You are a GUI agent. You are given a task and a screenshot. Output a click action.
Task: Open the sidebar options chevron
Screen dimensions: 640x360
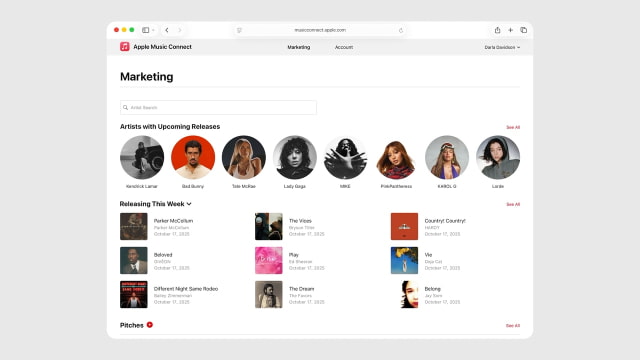pos(153,30)
